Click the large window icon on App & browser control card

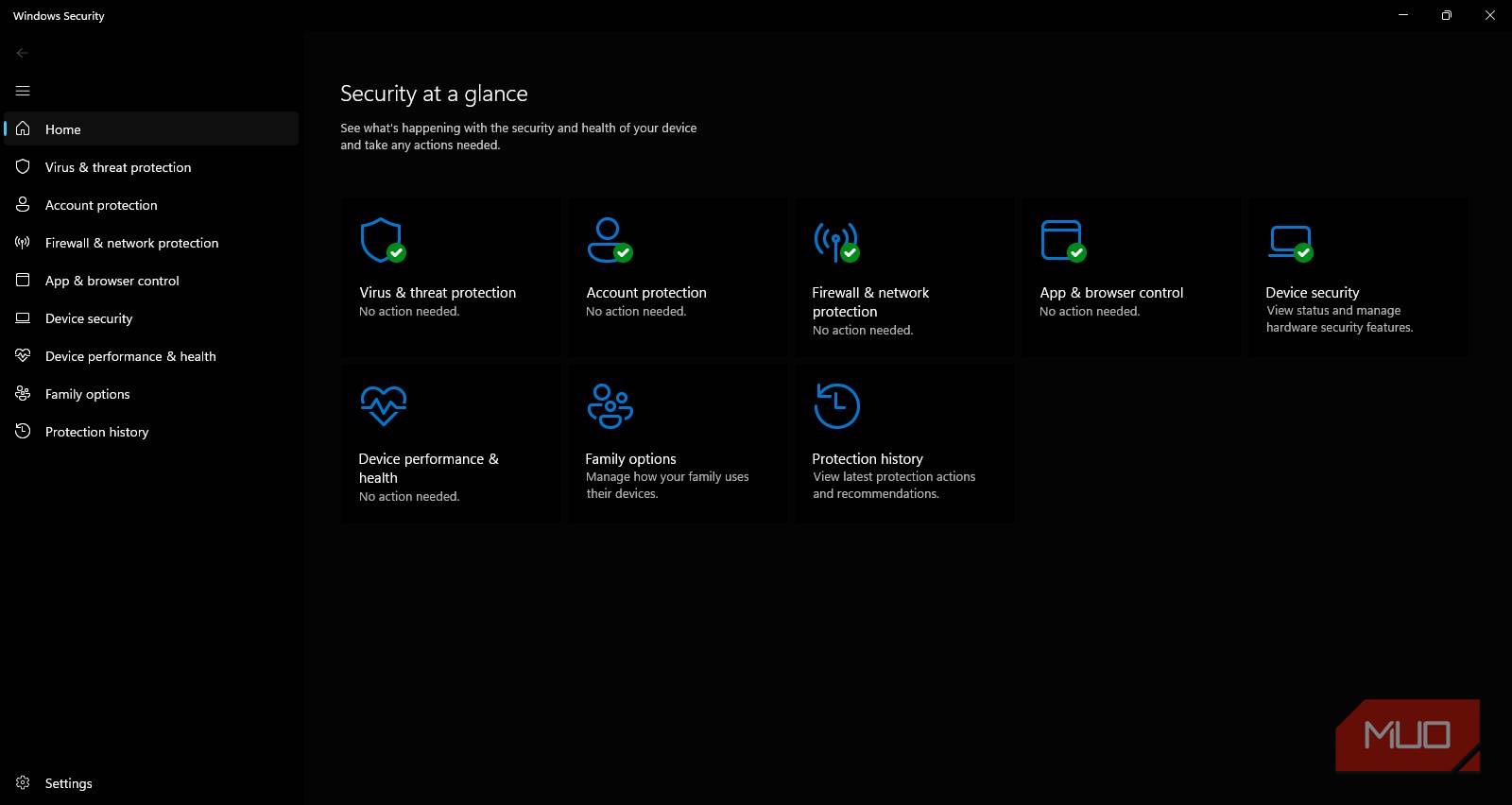[x=1063, y=240]
